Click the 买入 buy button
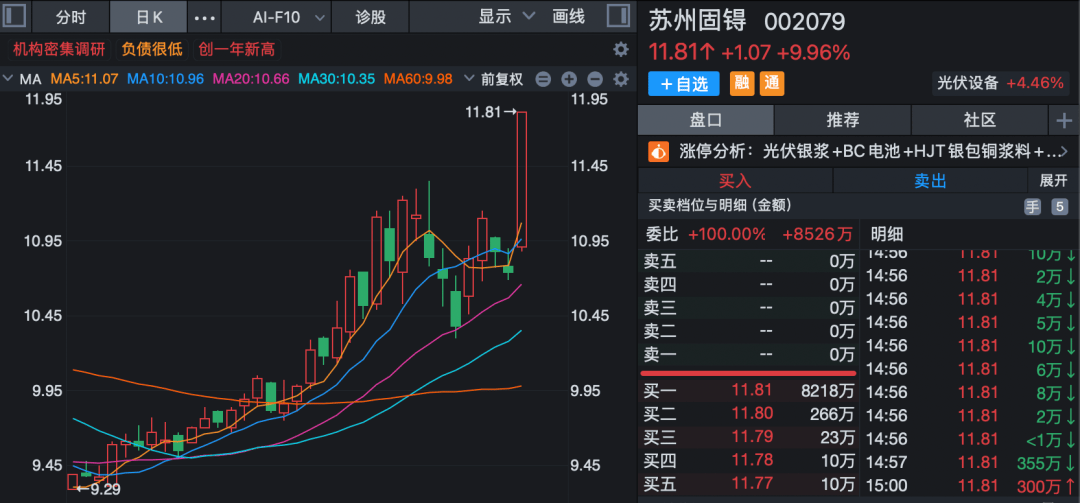 coord(735,181)
